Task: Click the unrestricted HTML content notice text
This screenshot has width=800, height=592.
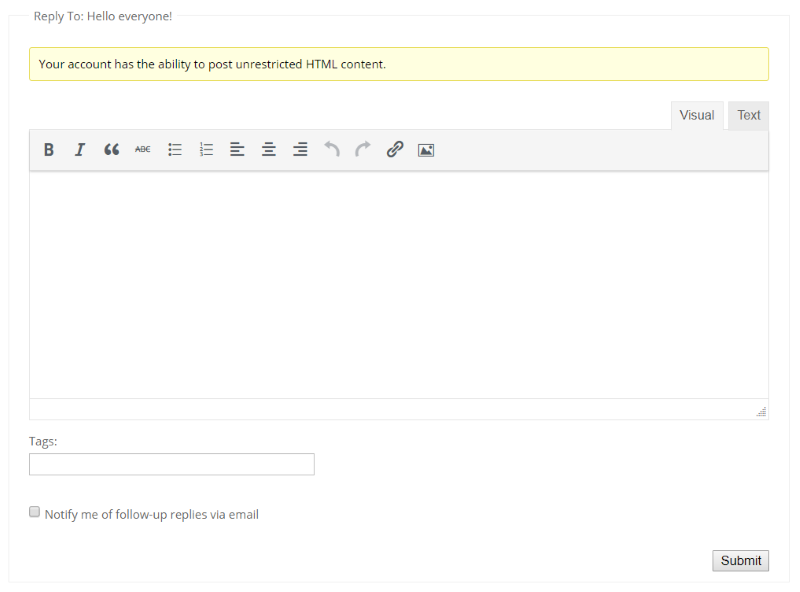Action: (212, 64)
